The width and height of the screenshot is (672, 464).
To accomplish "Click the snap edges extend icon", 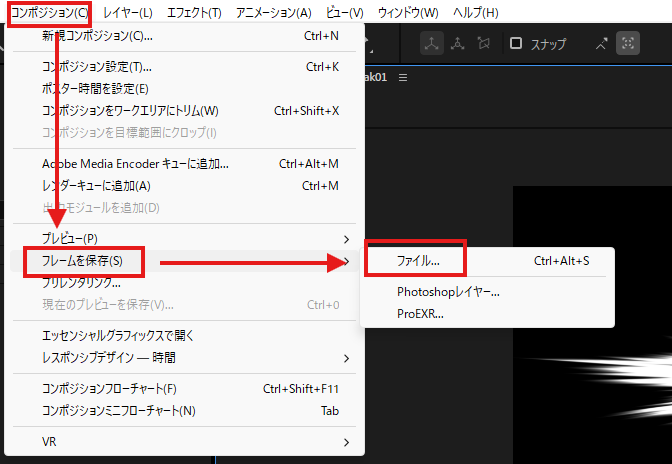I will (x=601, y=43).
